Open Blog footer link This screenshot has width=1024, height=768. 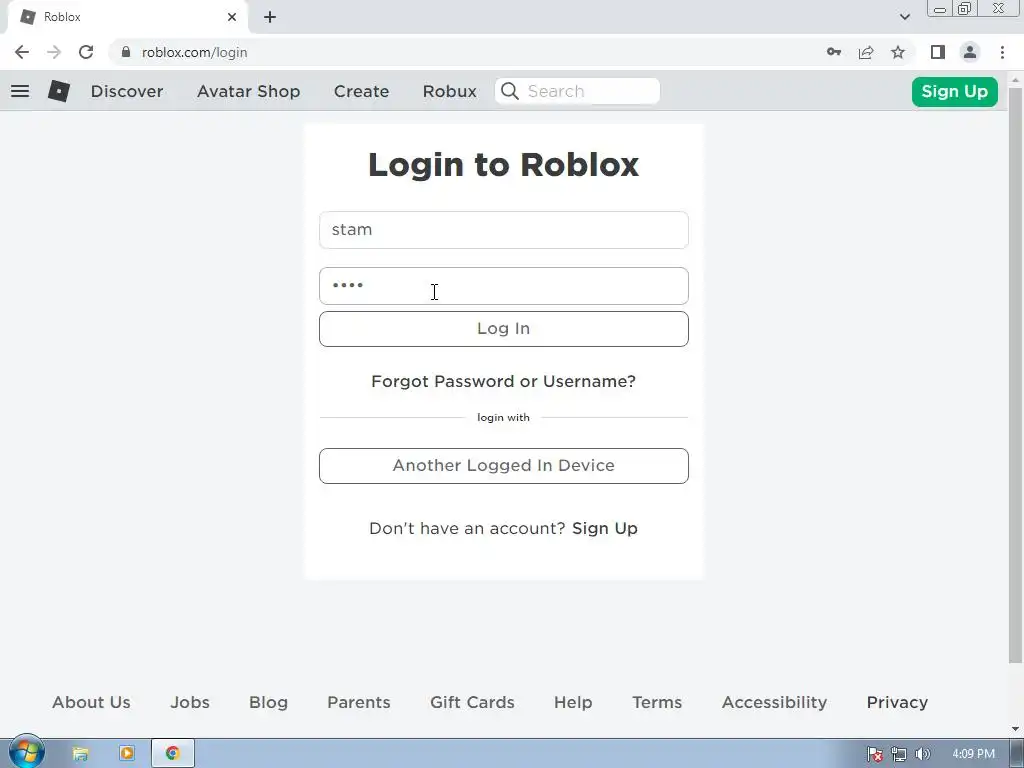coord(268,703)
